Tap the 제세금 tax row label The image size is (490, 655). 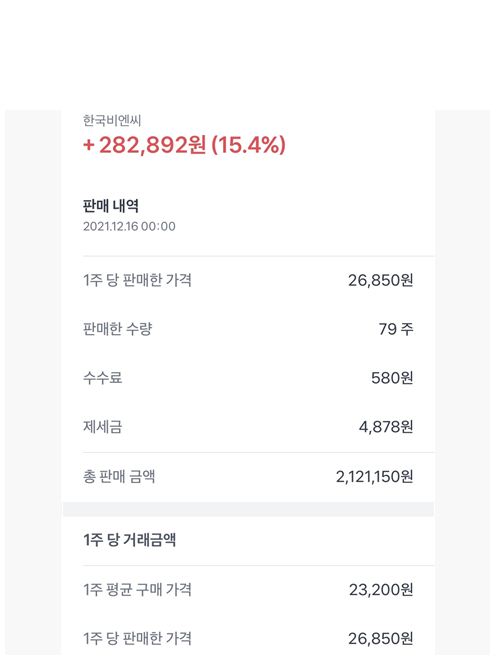pos(102,427)
